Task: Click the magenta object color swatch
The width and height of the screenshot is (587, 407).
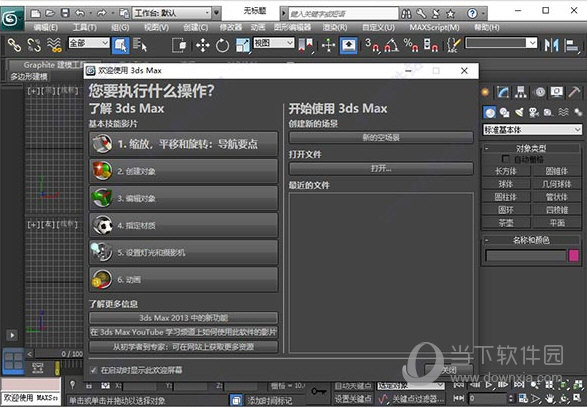Action: 574,256
